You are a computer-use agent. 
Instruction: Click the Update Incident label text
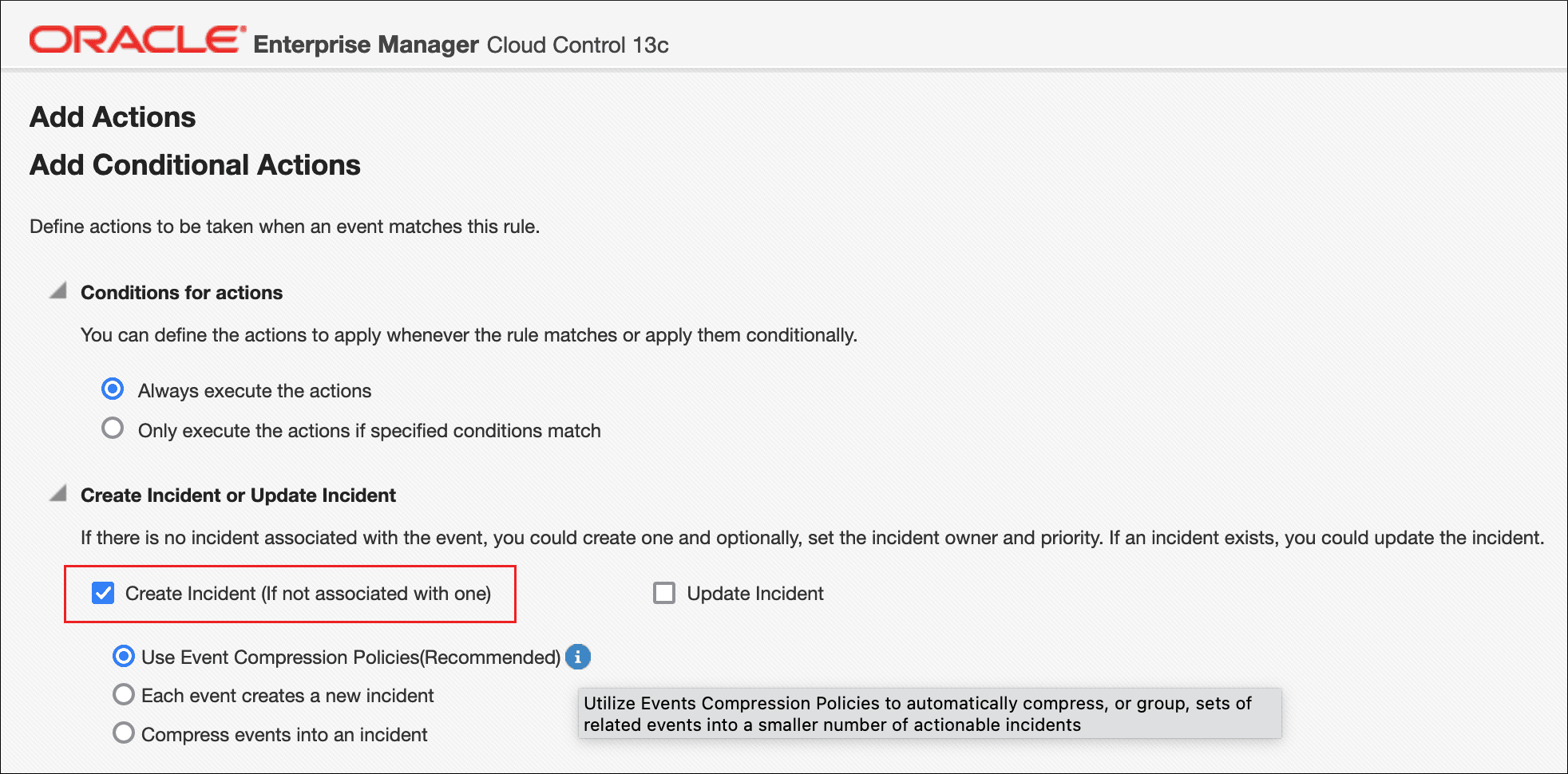[x=754, y=594]
